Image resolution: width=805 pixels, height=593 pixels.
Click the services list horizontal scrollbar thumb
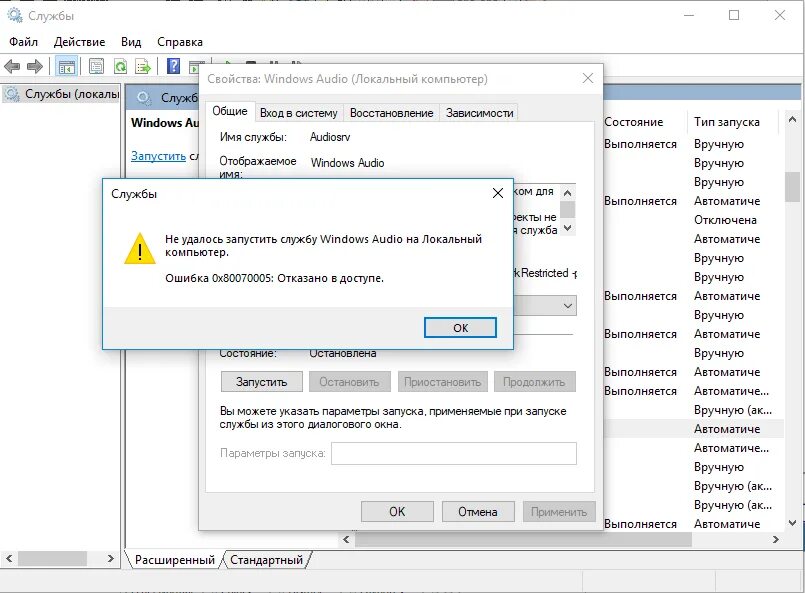pyautogui.click(x=523, y=539)
